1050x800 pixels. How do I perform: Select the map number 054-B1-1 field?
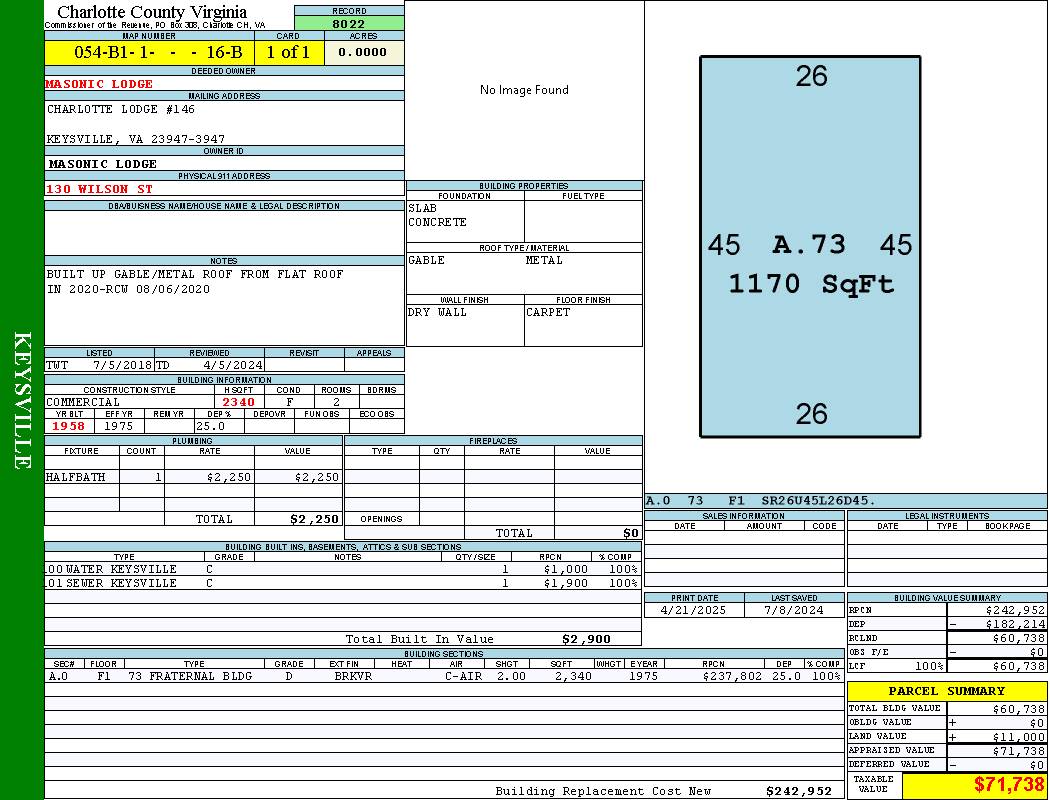149,52
